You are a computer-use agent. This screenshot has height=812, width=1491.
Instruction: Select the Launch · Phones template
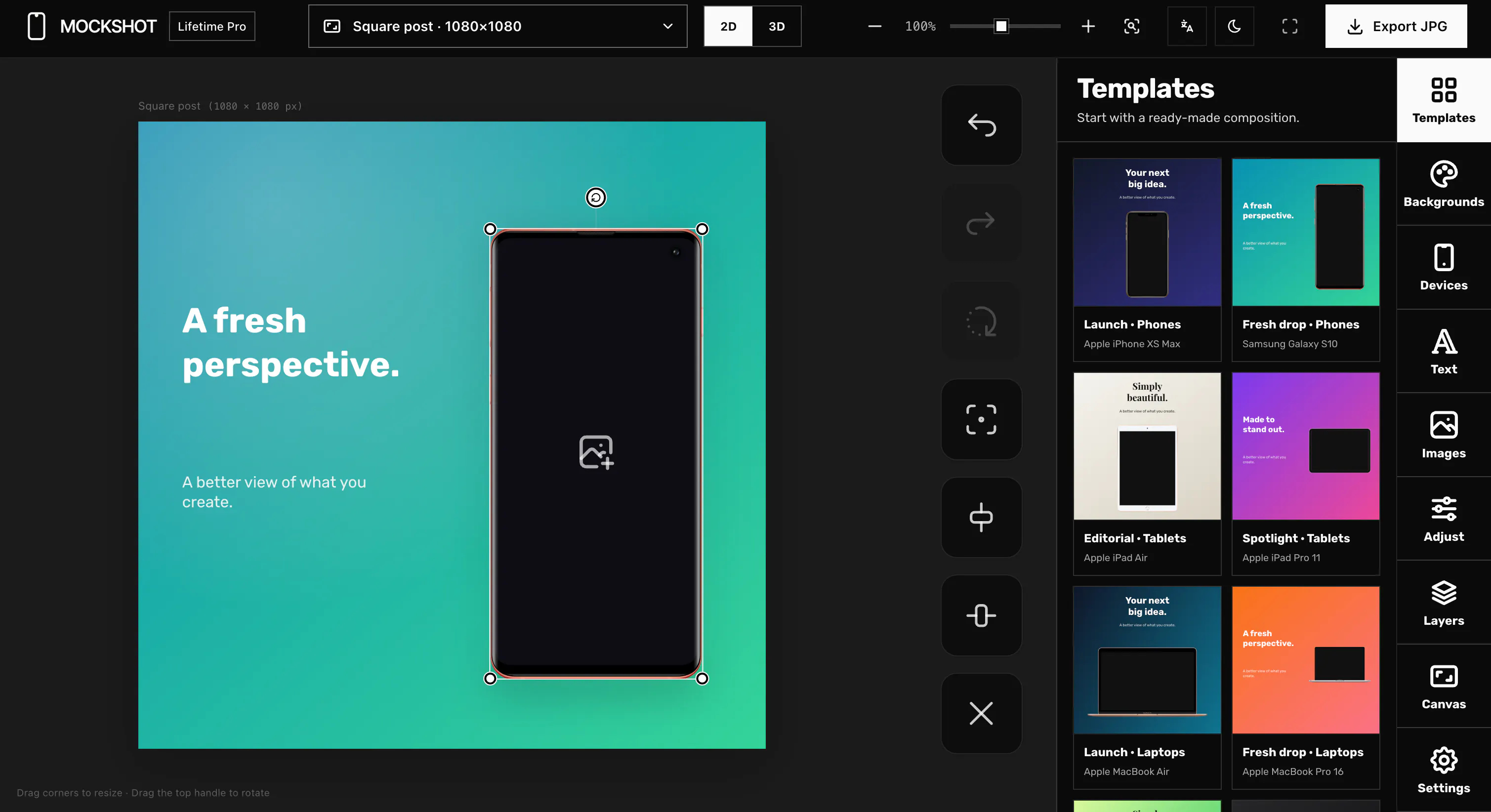tap(1147, 260)
